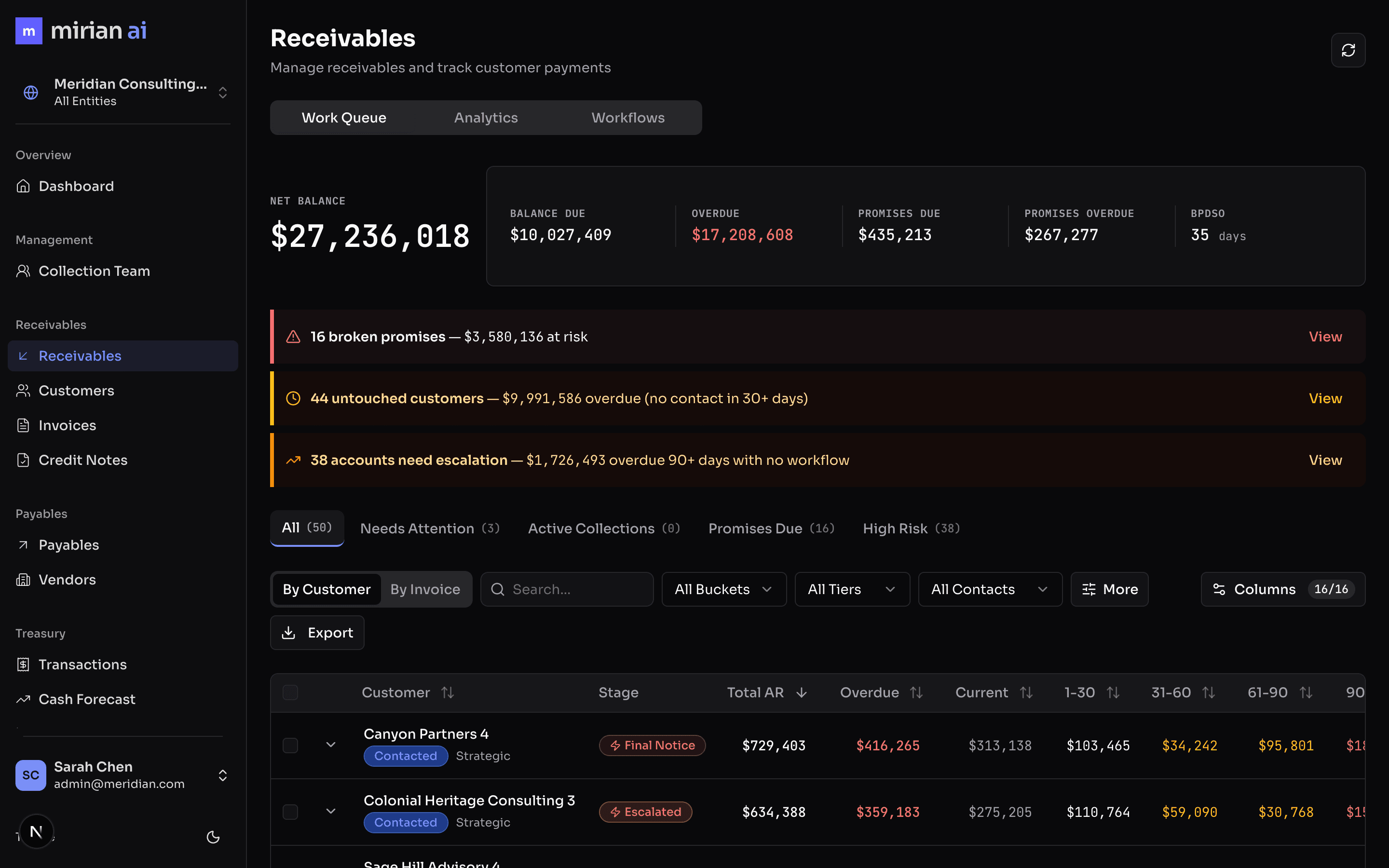1389x868 pixels.
Task: Open the All Buckets dropdown
Action: [x=723, y=589]
